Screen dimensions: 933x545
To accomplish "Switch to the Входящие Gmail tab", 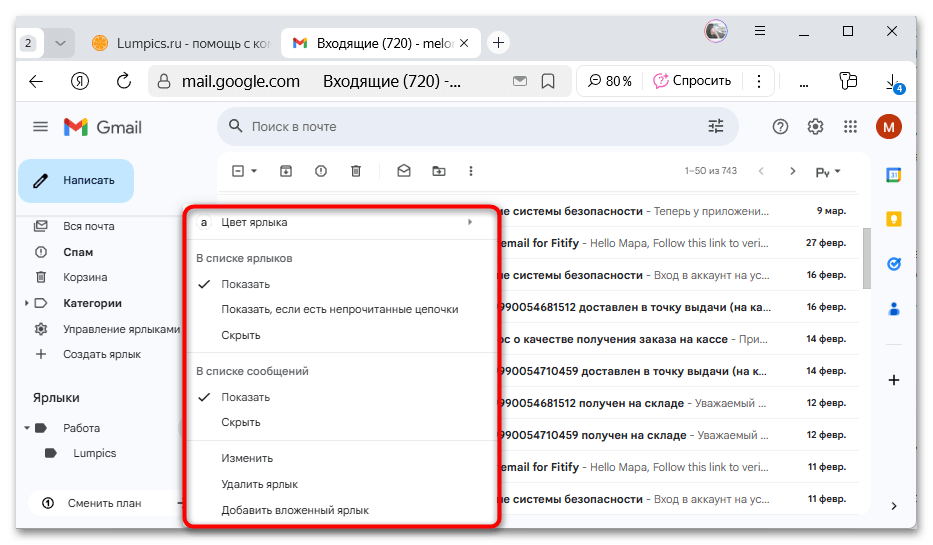I will (x=380, y=43).
